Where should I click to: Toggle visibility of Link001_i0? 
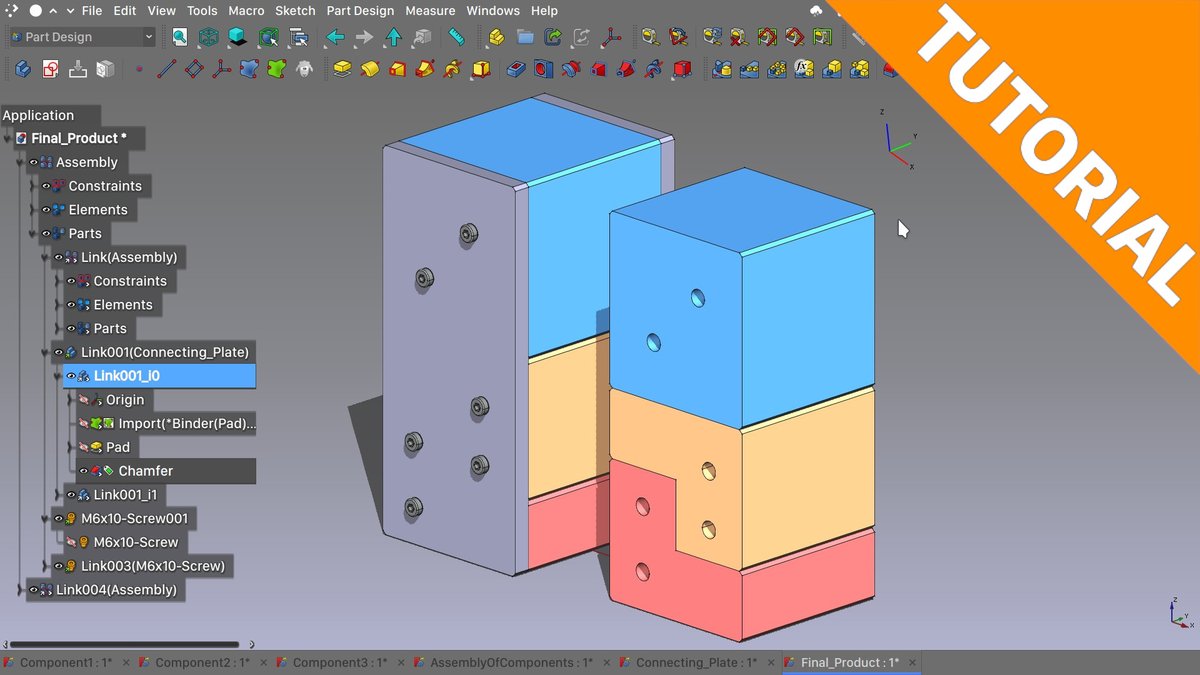click(x=71, y=376)
